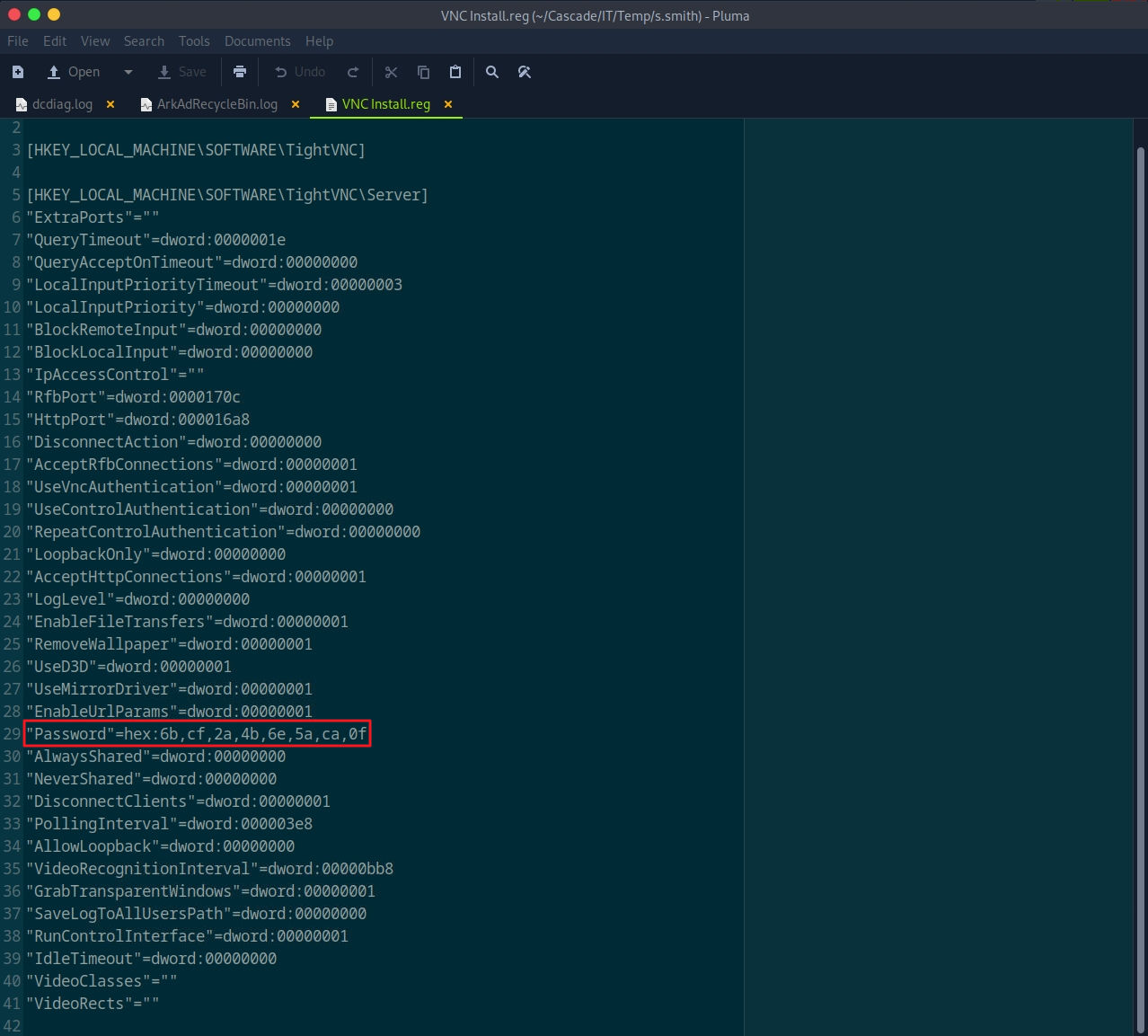This screenshot has width=1148, height=1036.
Task: Open a file using the Open button
Action: 74,72
